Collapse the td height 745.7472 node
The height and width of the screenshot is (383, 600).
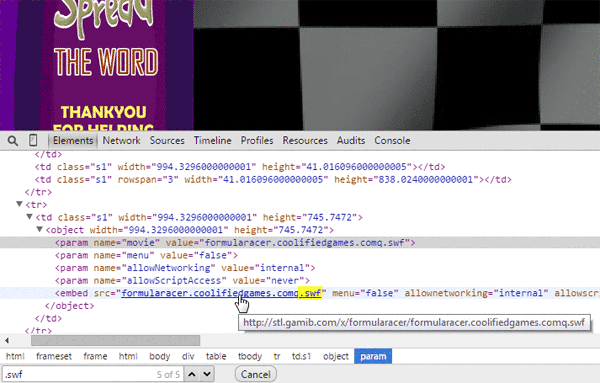pyautogui.click(x=29, y=217)
